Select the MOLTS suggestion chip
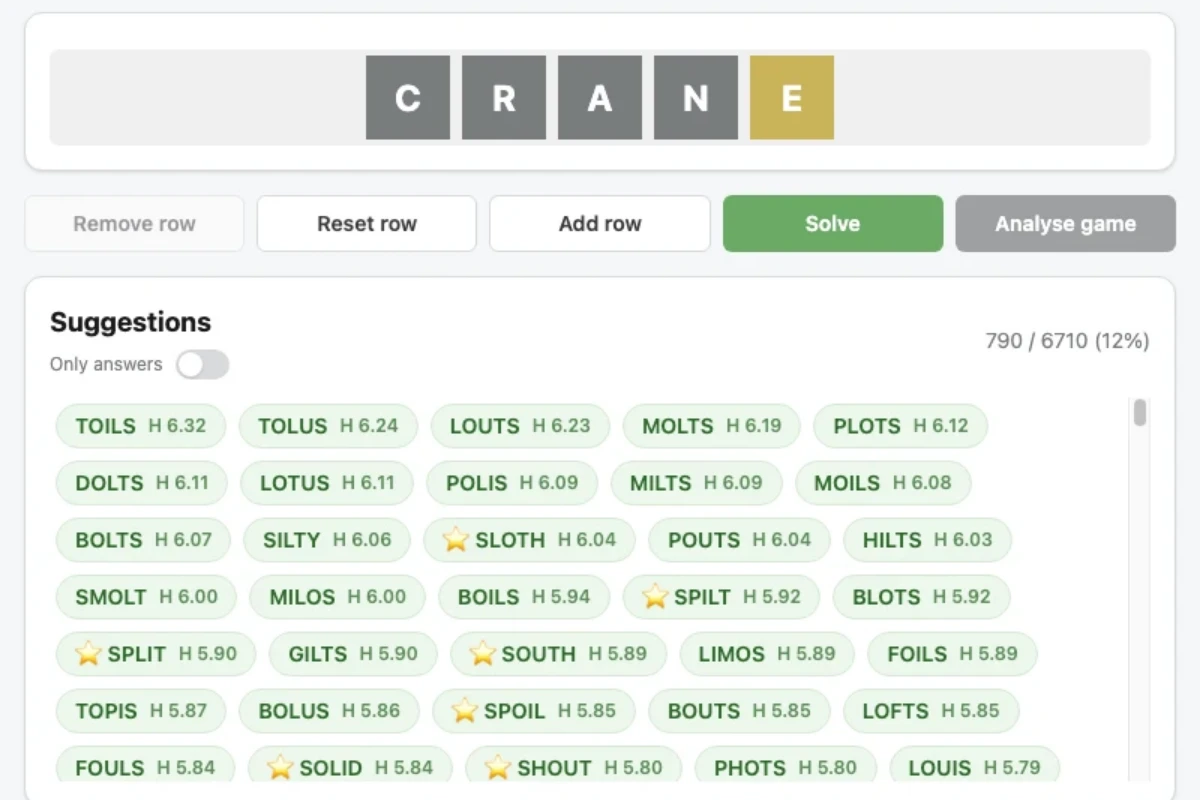 tap(711, 426)
